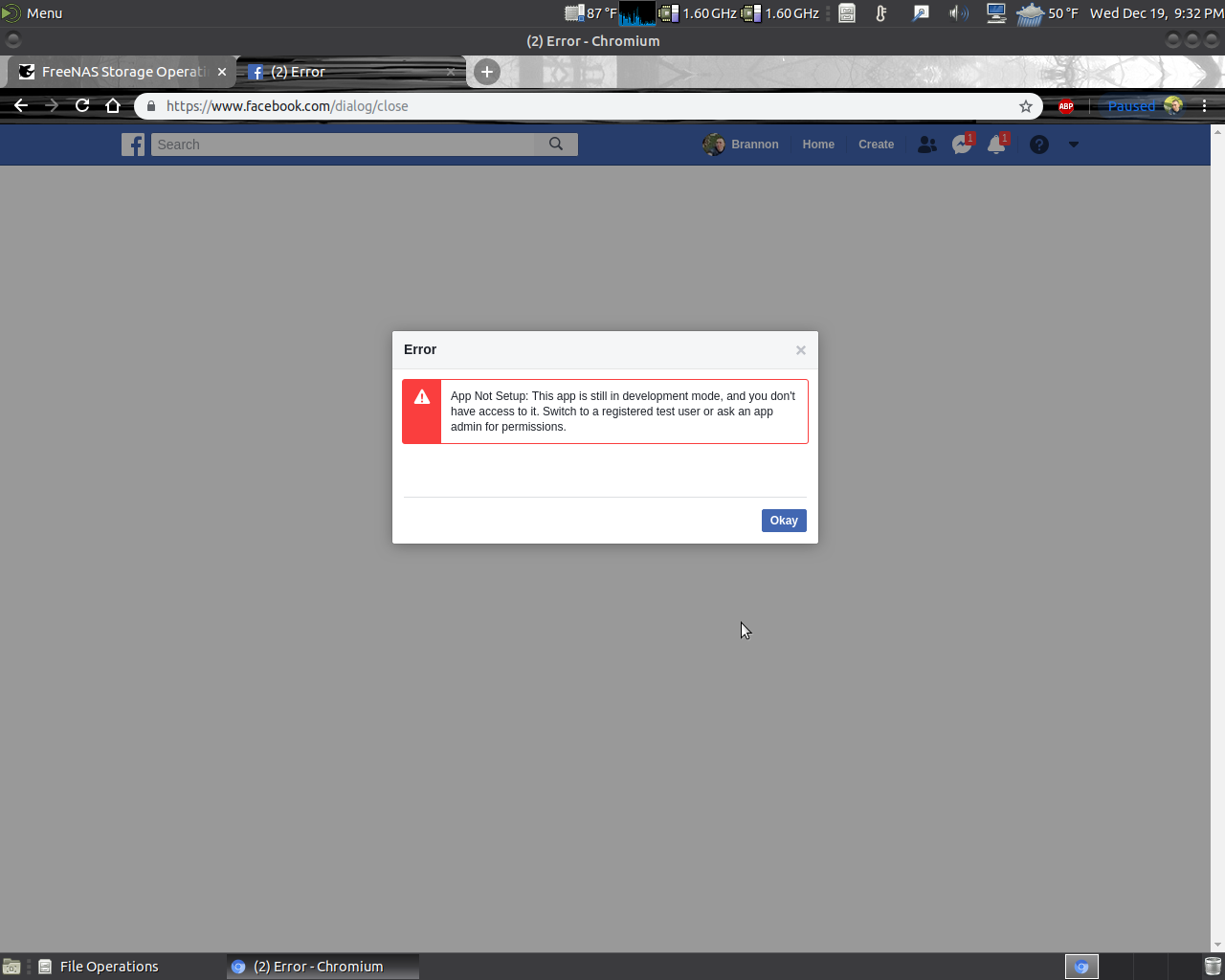Select the "(2) Error" Facebook tab

pyautogui.click(x=350, y=72)
